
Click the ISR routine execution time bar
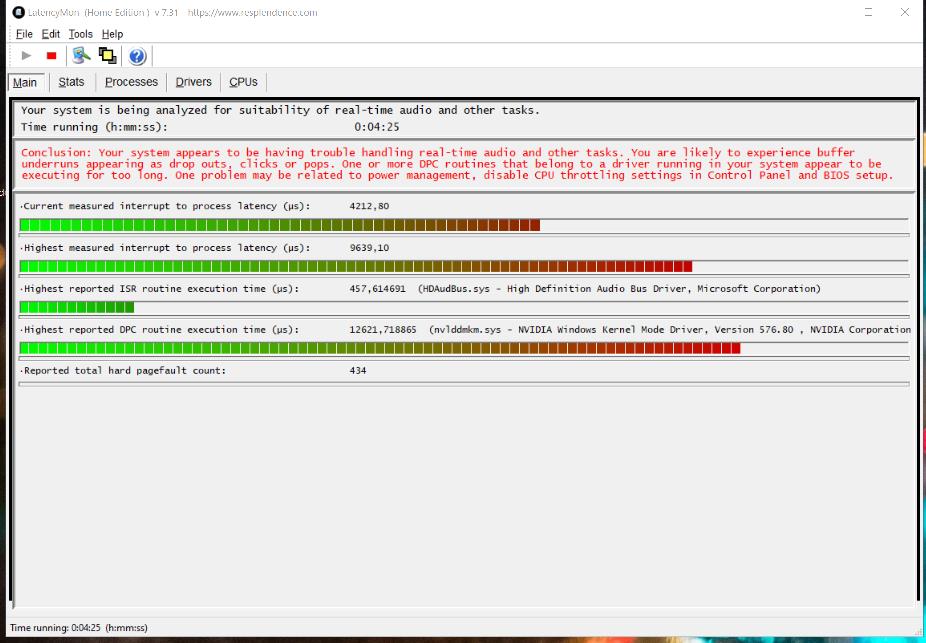464,307
